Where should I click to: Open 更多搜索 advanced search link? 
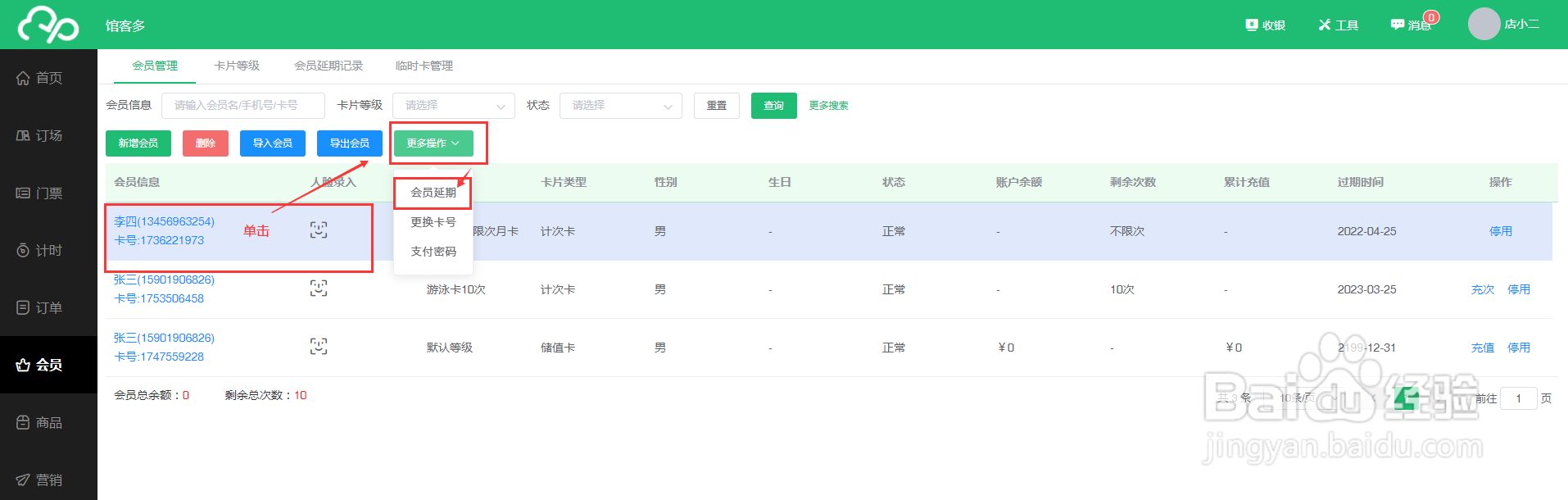(x=828, y=106)
